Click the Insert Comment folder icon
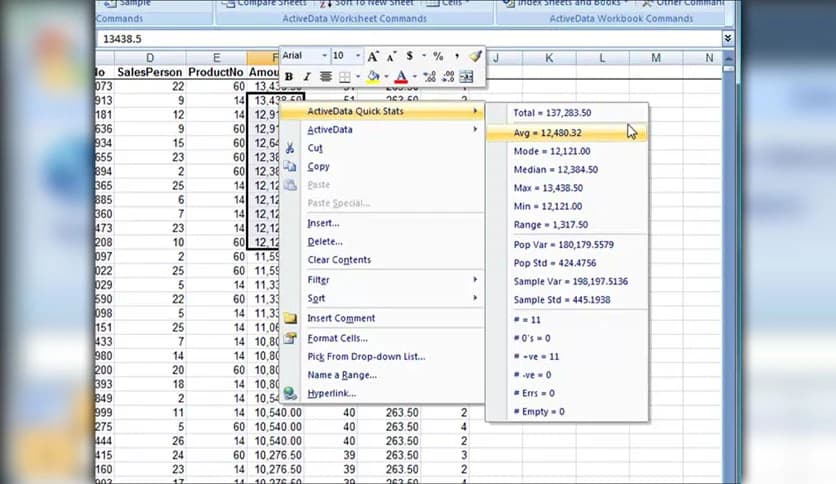Screen dimensions: 836x484 point(290,318)
